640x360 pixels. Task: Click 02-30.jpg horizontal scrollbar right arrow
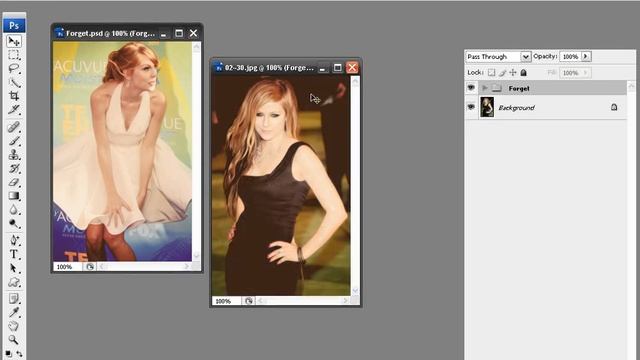coord(345,301)
